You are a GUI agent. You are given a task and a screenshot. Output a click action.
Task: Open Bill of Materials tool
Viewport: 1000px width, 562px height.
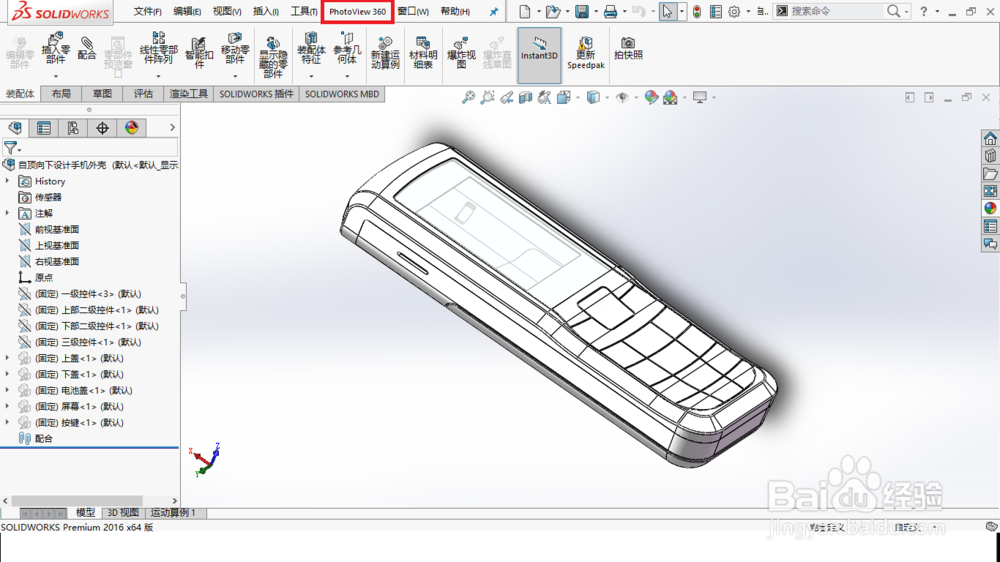pos(423,54)
